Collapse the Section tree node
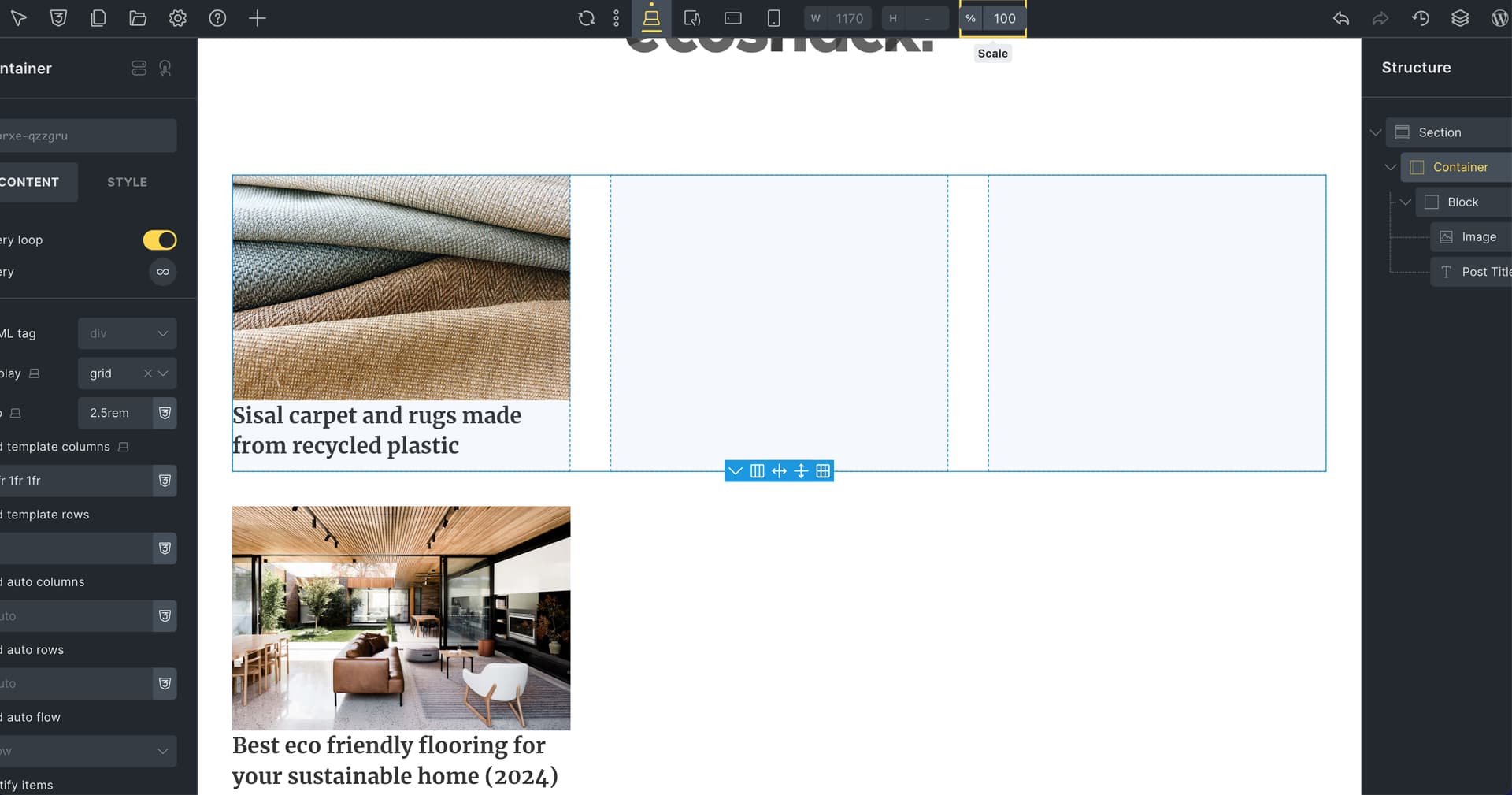The height and width of the screenshot is (795, 1512). 1376,132
